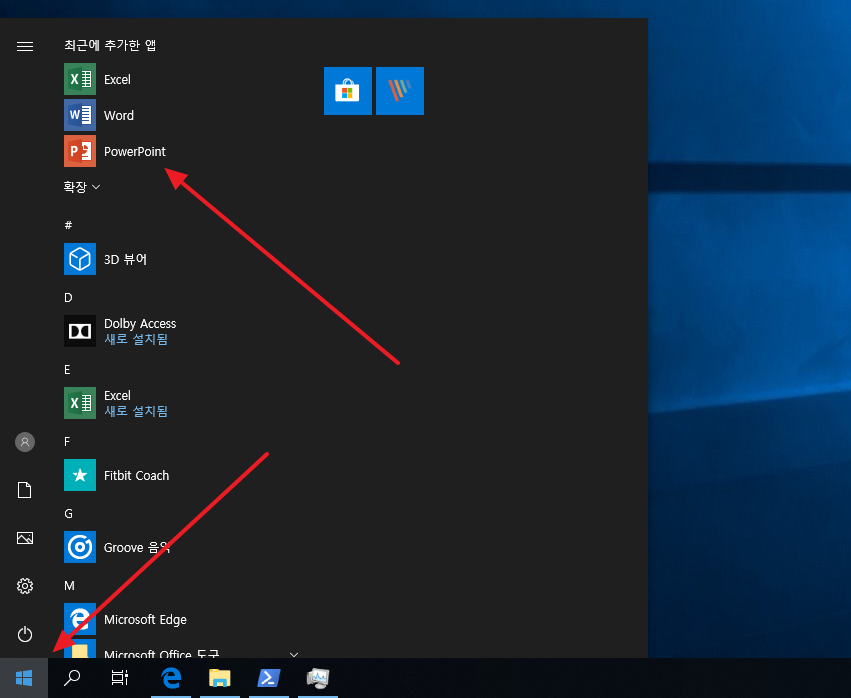Open the Microsoft Store tile
851x698 pixels.
click(348, 91)
